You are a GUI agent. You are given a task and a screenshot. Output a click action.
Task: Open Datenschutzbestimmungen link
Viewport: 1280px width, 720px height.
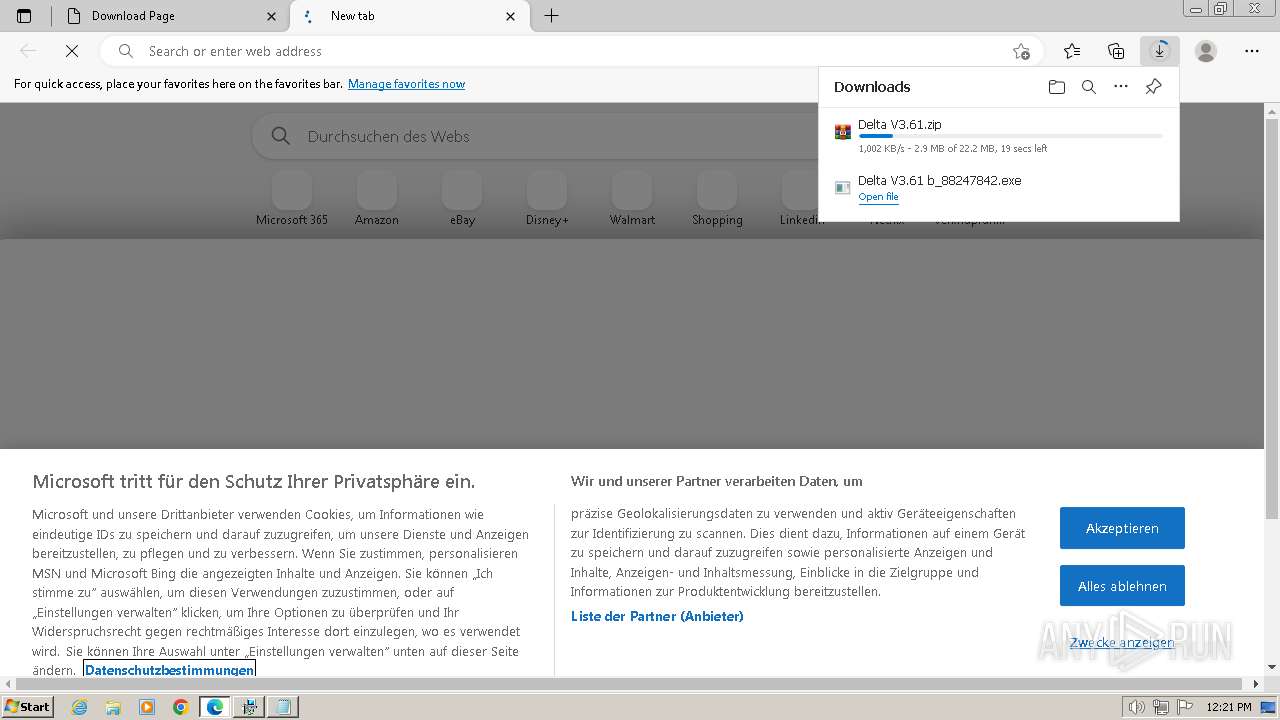pos(169,669)
